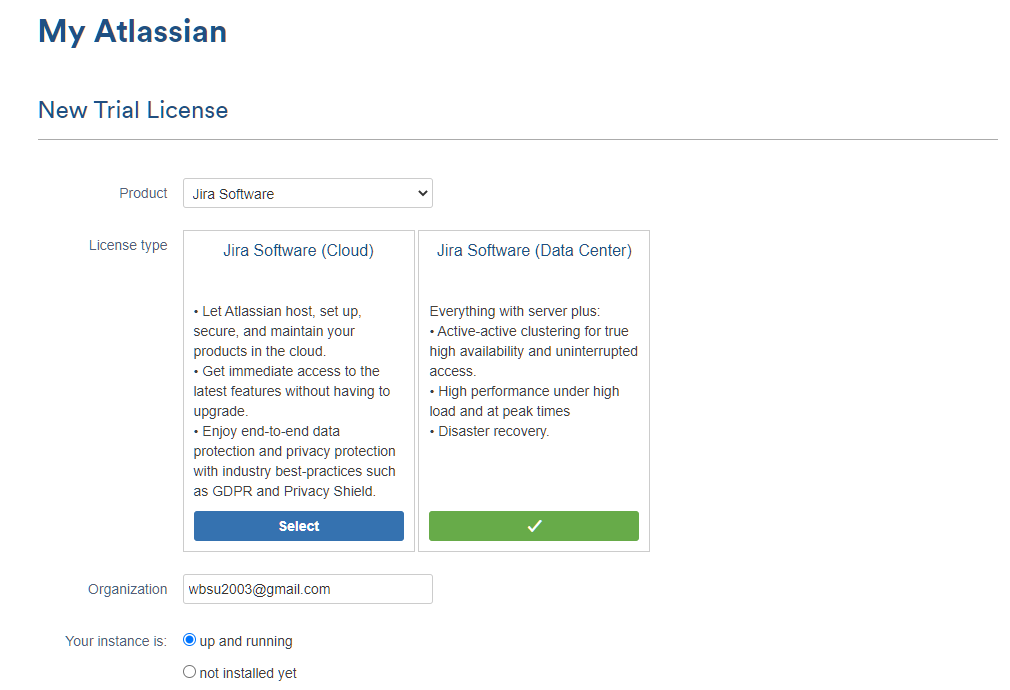Click the 'Disaster recovery.' bullet text
Viewport: 1010px width, 690px height.
(x=493, y=431)
